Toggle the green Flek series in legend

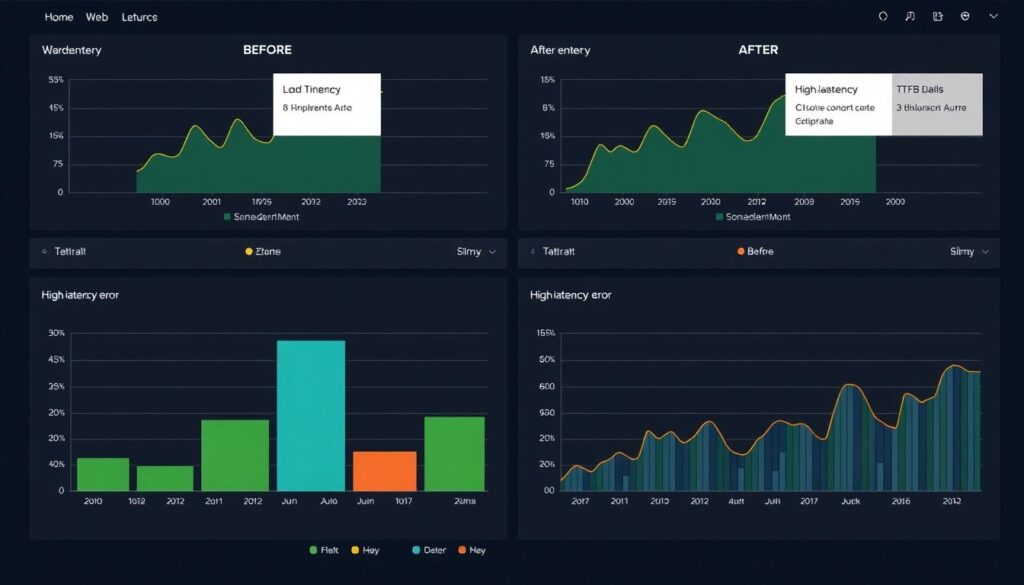313,550
